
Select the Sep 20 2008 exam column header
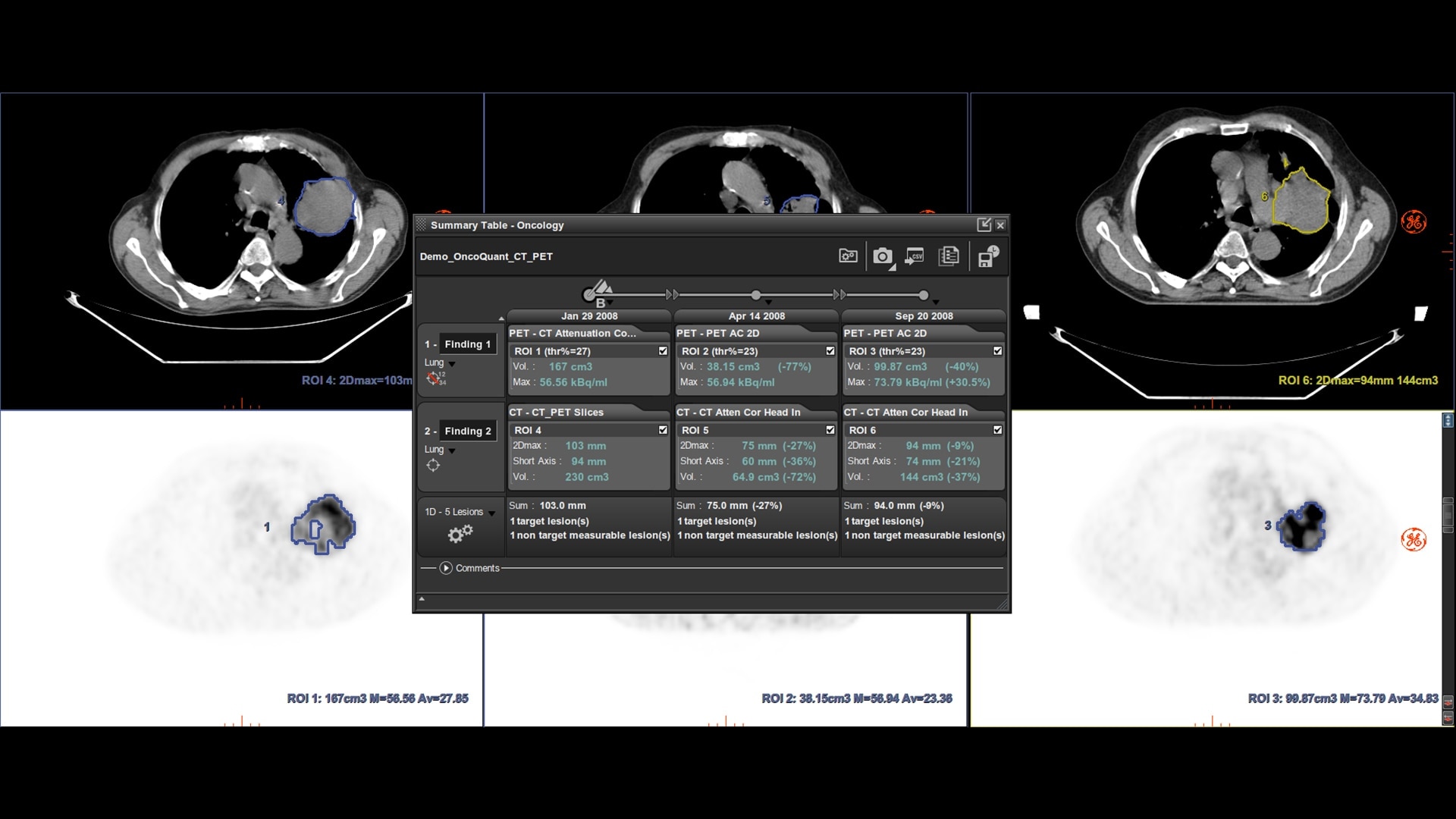(924, 316)
